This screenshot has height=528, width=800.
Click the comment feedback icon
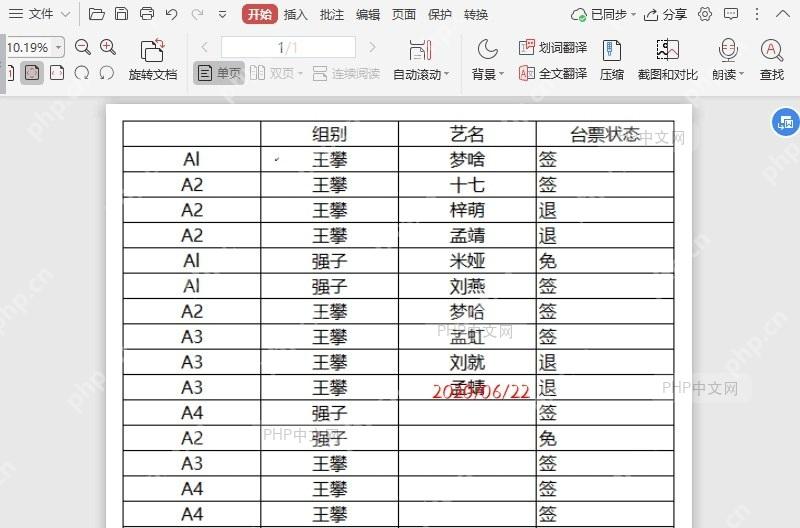(x=731, y=14)
